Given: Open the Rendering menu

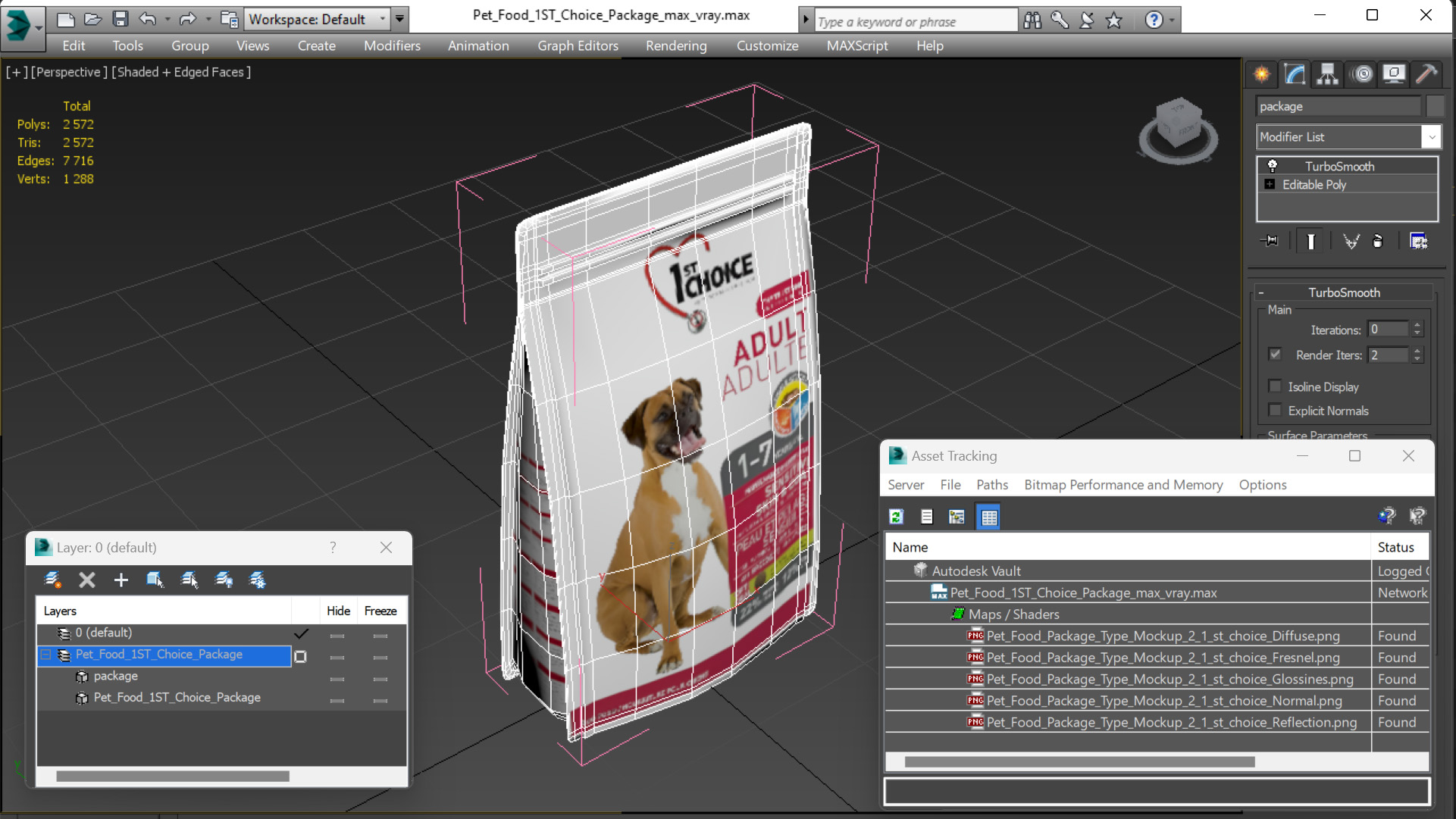Looking at the screenshot, I should (676, 45).
